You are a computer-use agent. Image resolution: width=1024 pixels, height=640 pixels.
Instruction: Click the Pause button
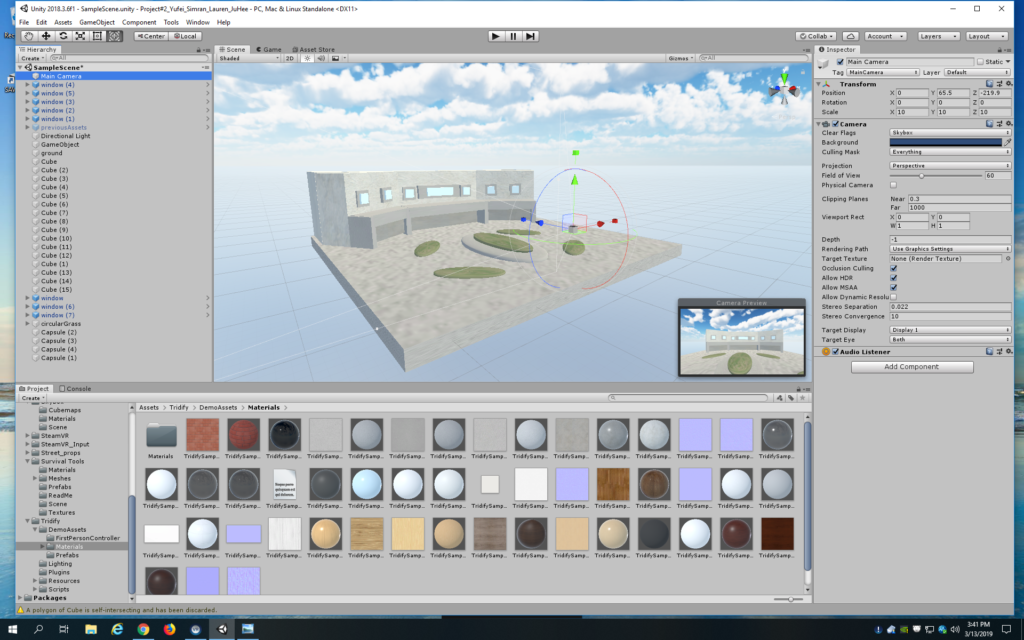tap(513, 36)
